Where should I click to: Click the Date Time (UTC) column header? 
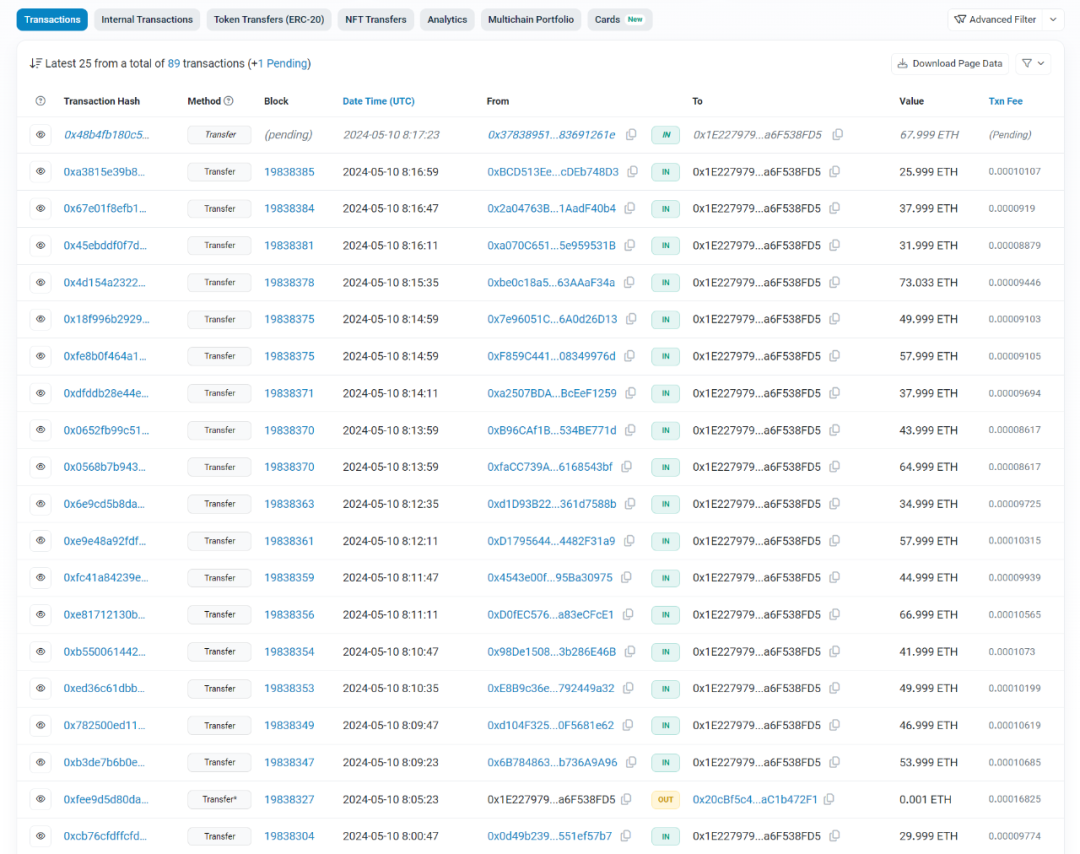(x=378, y=101)
